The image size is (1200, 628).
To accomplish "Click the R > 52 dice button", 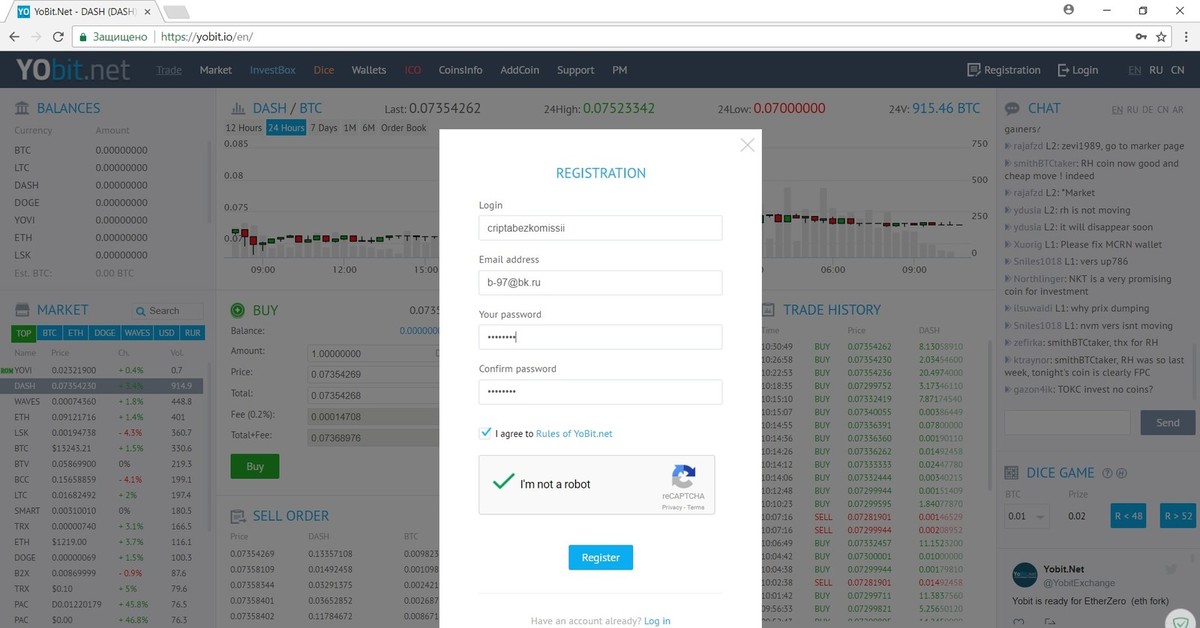I will click(x=1178, y=516).
